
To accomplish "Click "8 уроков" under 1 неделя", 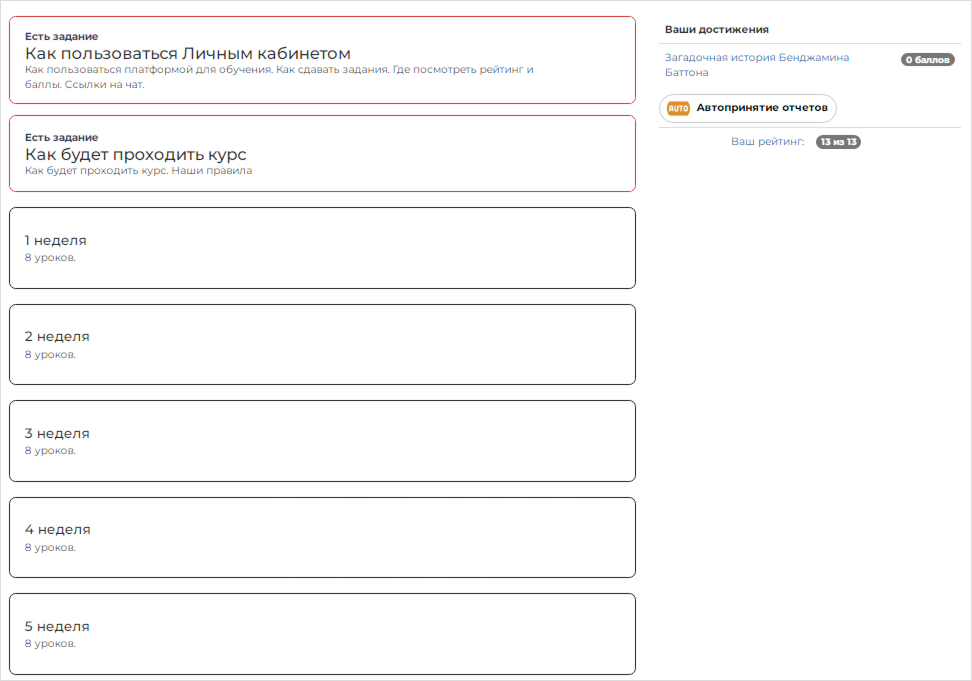I will click(x=50, y=257).
